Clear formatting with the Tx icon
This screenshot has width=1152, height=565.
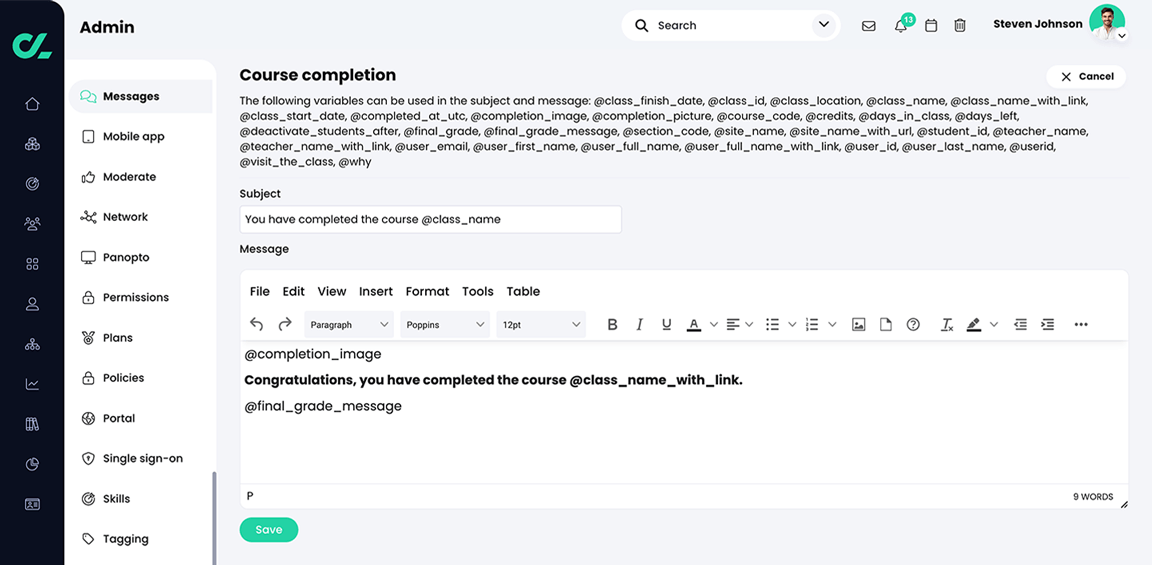947,324
